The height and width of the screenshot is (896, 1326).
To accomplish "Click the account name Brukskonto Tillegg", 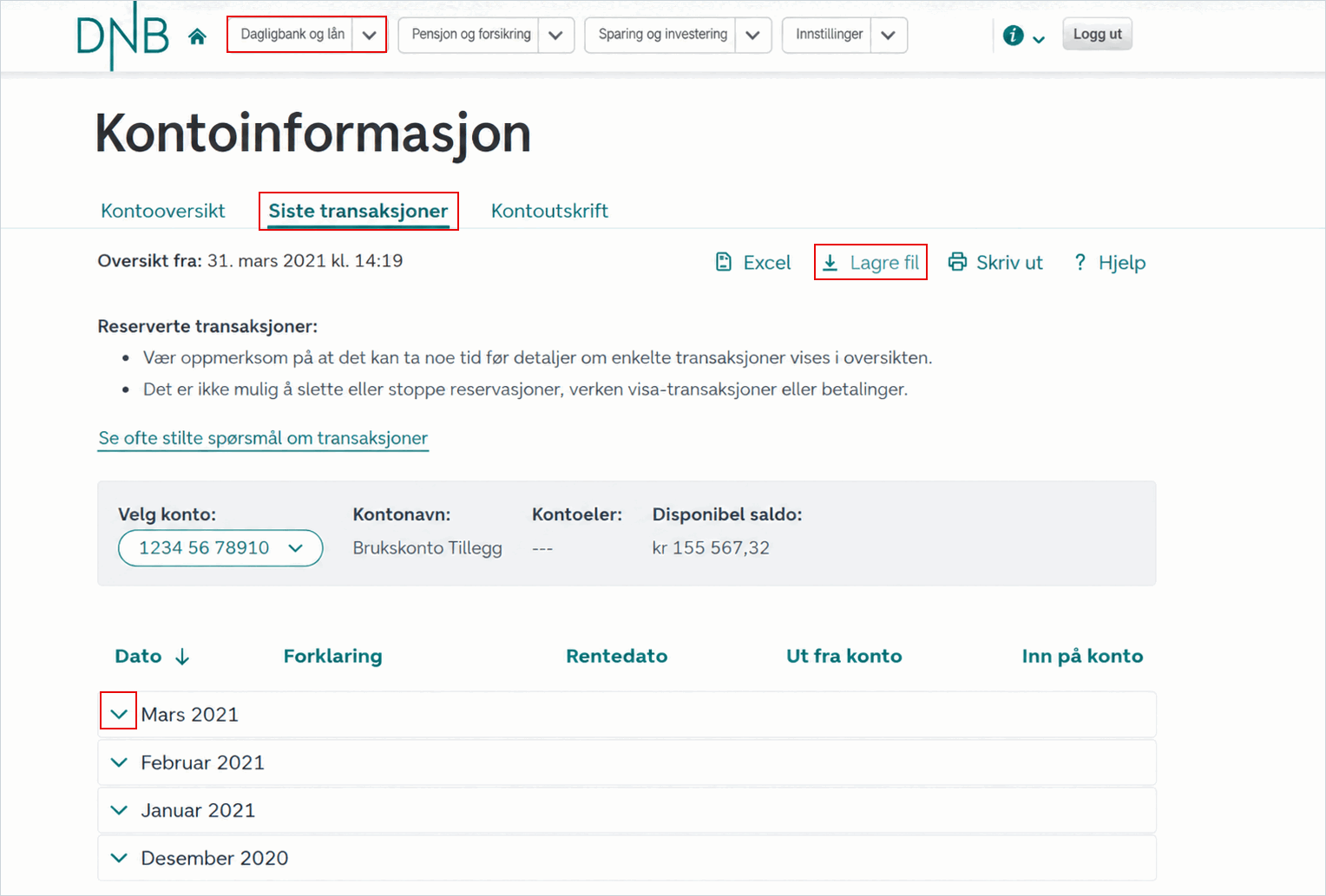I will pyautogui.click(x=428, y=548).
